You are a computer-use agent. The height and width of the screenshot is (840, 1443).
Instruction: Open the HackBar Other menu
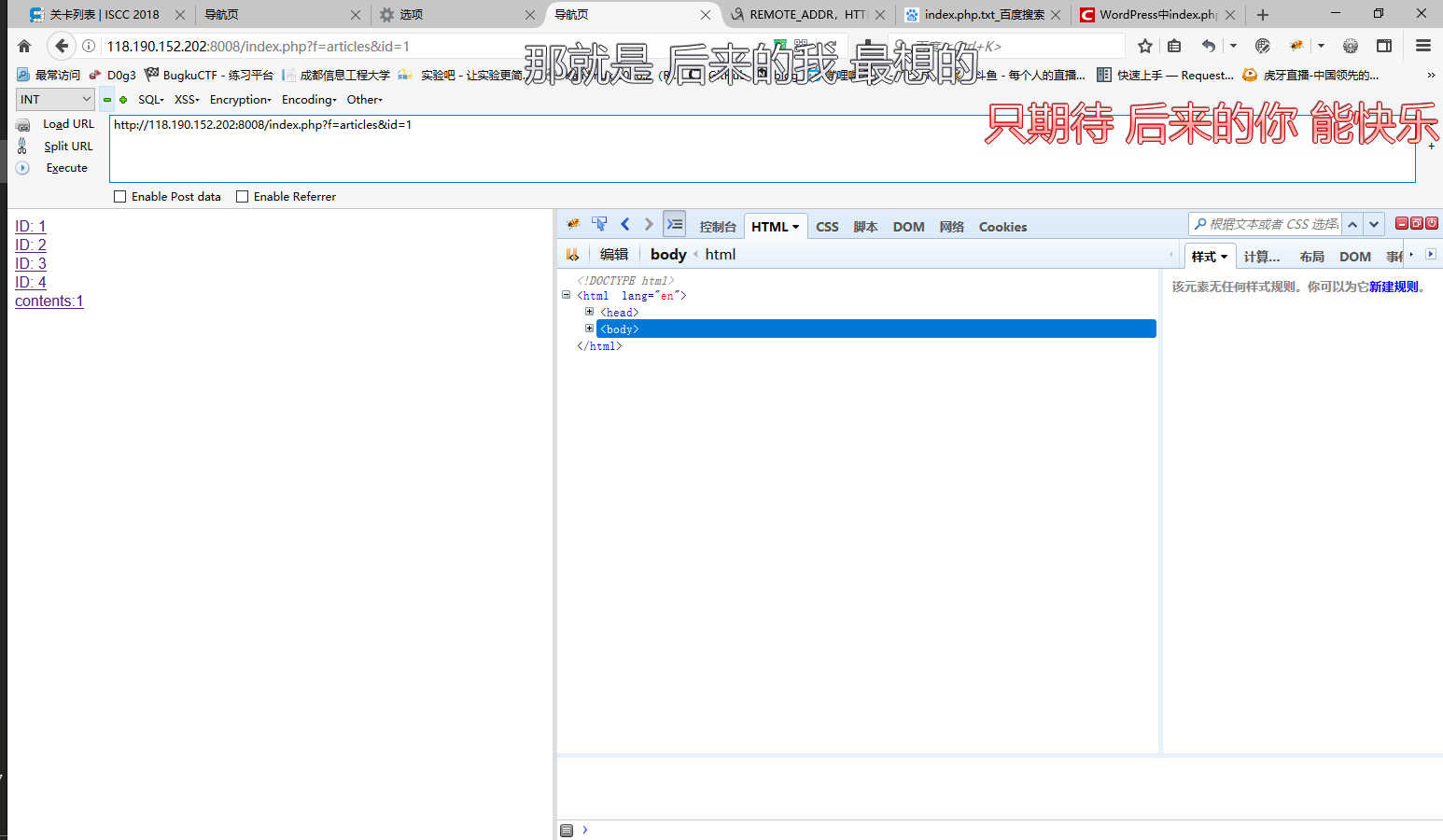click(364, 99)
